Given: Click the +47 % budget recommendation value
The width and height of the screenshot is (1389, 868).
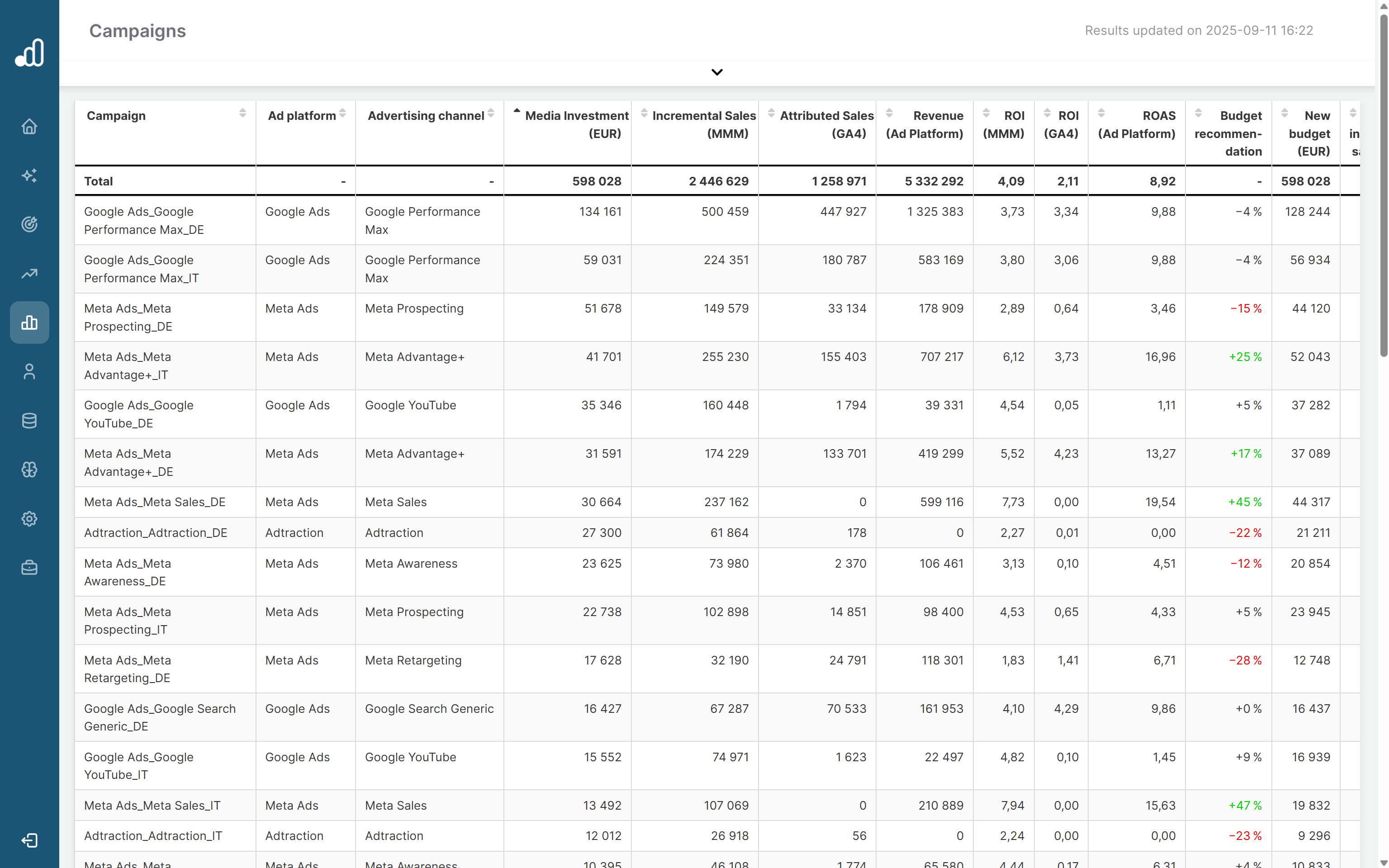Looking at the screenshot, I should (1245, 806).
